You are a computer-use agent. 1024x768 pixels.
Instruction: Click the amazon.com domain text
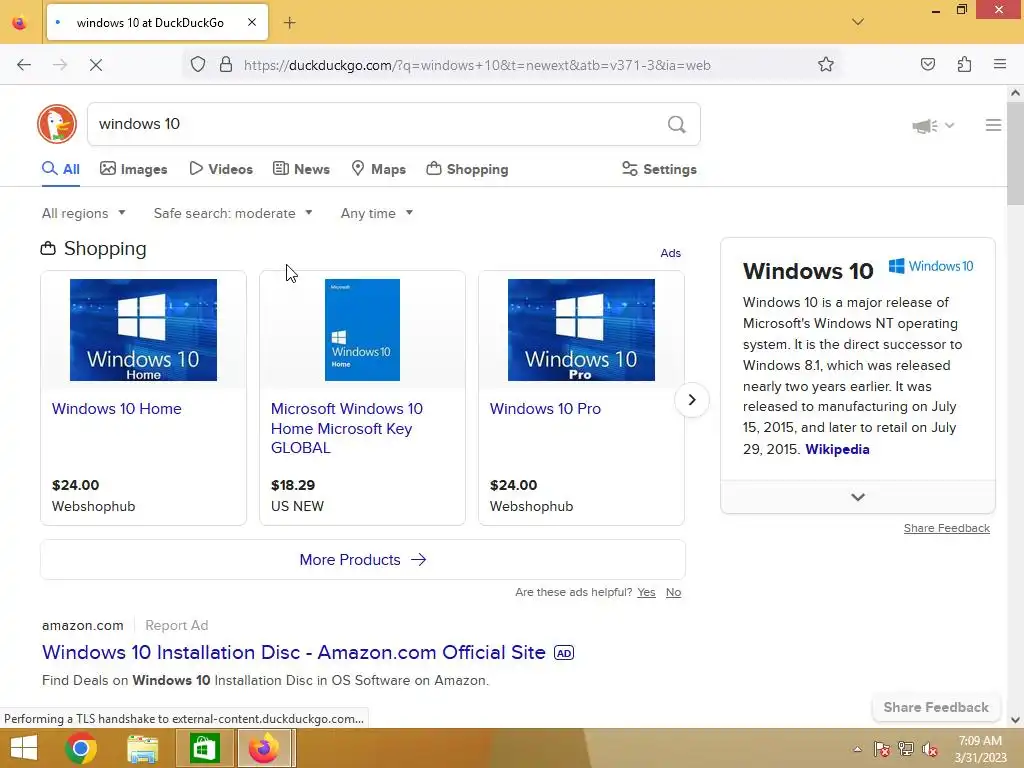click(83, 626)
